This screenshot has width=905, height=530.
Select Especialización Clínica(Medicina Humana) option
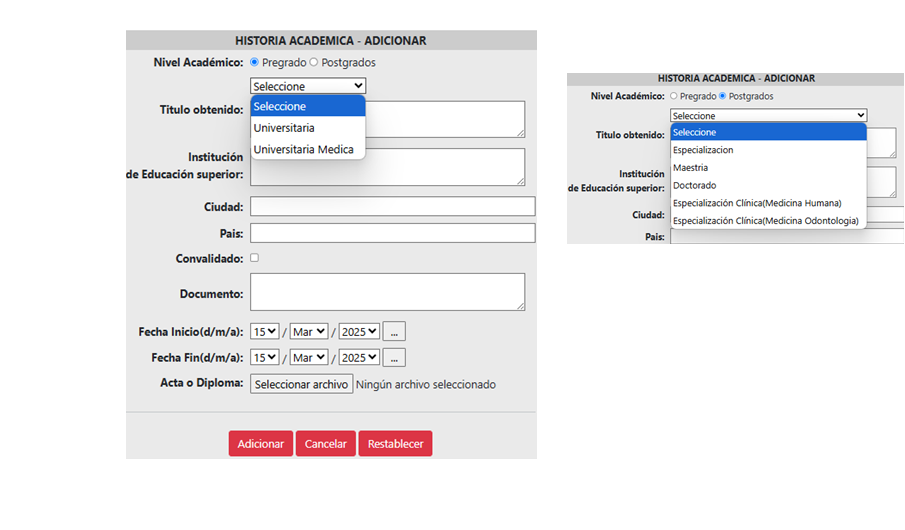(x=757, y=203)
